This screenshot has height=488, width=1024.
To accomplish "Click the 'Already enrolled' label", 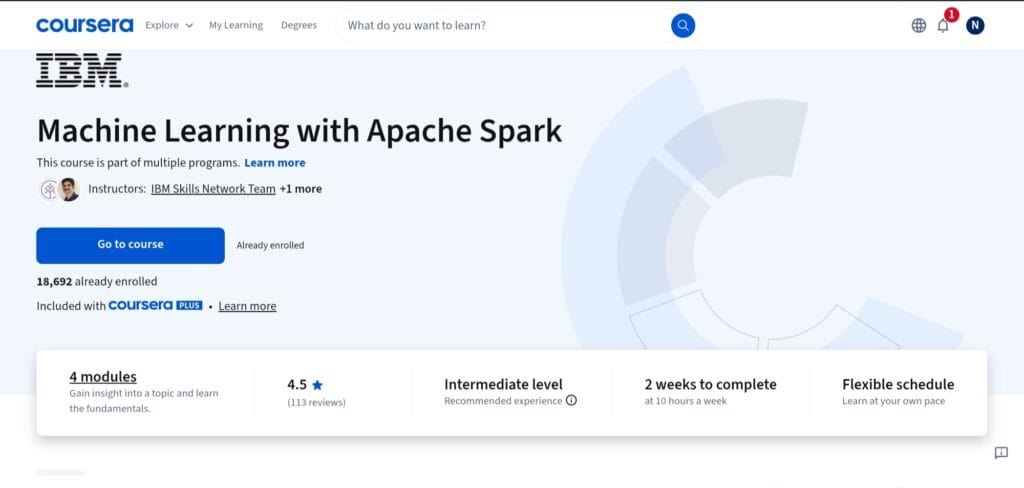I will tap(270, 246).
